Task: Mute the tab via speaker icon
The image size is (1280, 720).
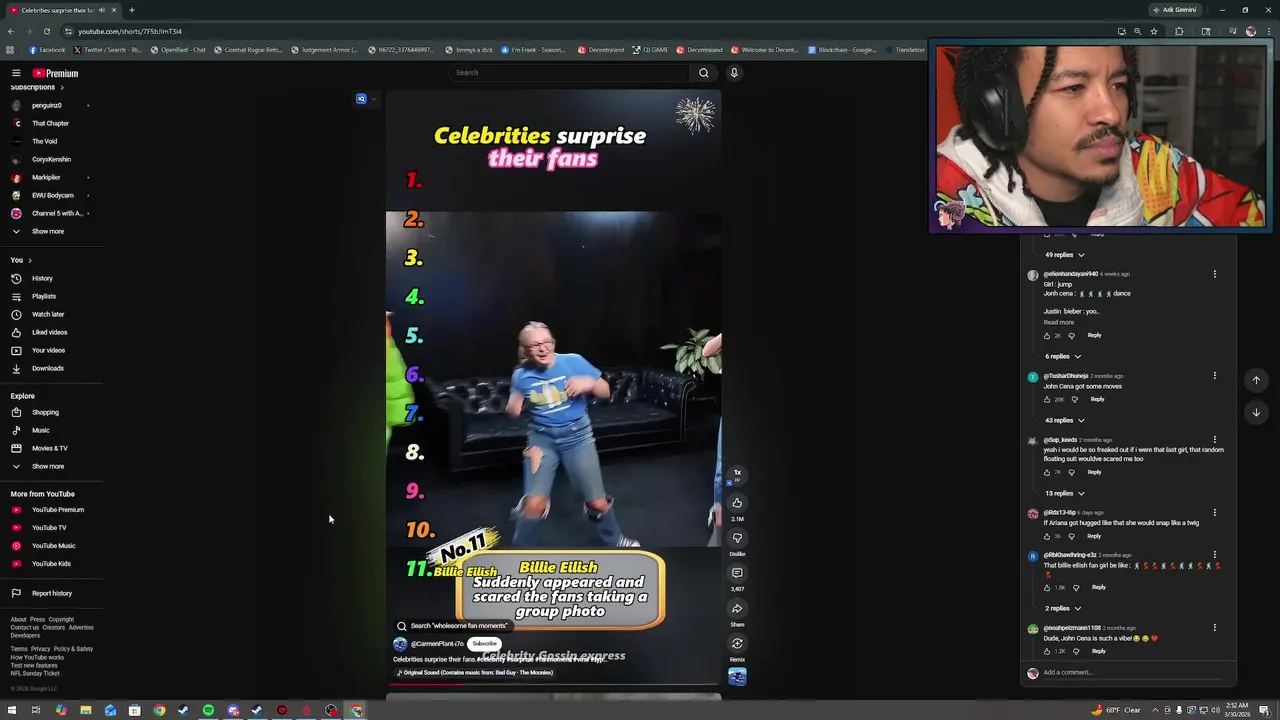Action: (x=101, y=10)
